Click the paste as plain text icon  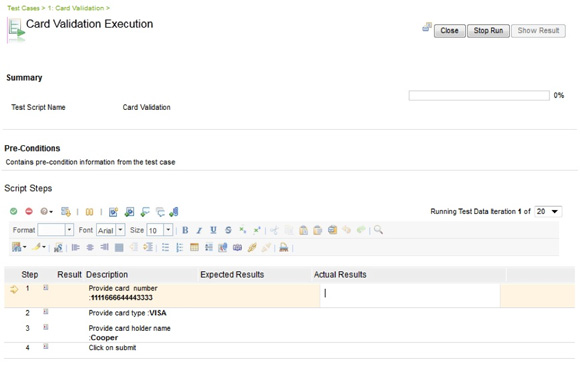click(318, 230)
